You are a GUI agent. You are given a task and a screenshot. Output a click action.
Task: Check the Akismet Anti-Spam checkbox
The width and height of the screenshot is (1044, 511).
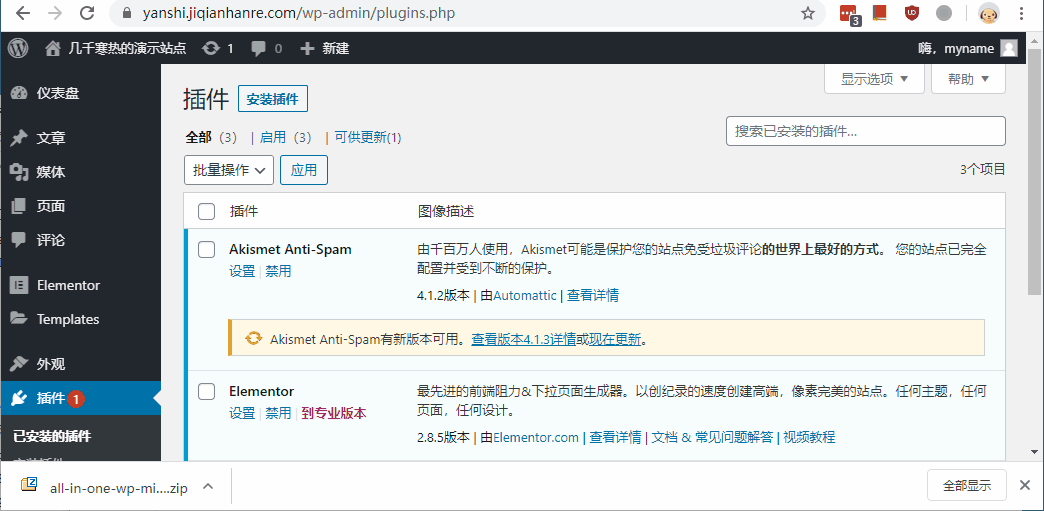click(x=206, y=249)
